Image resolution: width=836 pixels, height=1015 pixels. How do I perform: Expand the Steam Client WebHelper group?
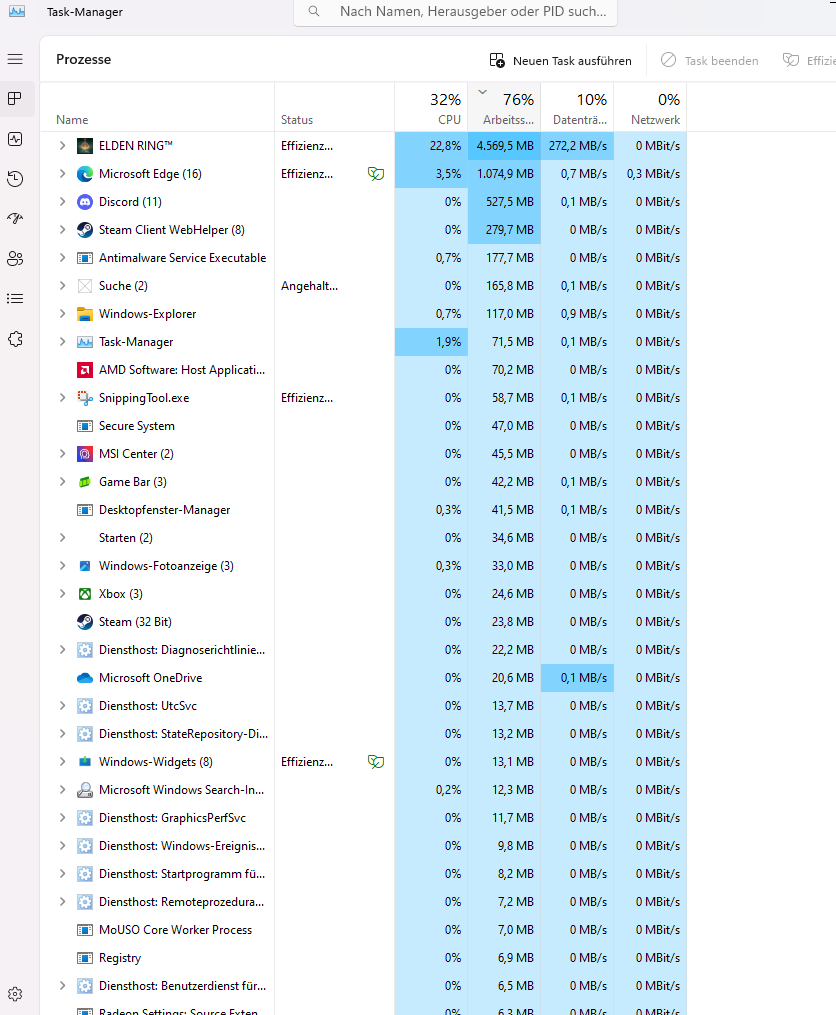[x=62, y=229]
